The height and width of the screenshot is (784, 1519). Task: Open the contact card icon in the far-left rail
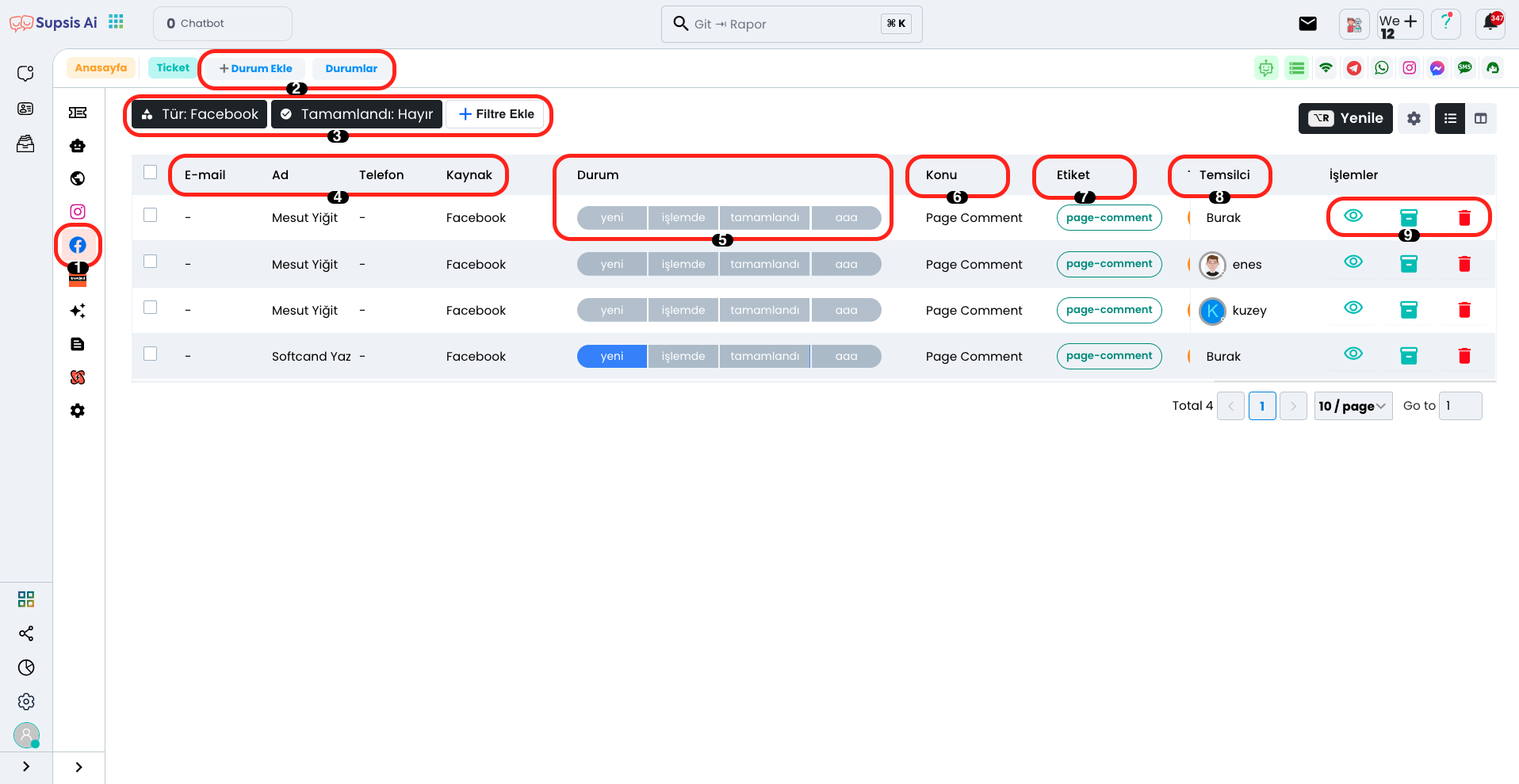[25, 109]
